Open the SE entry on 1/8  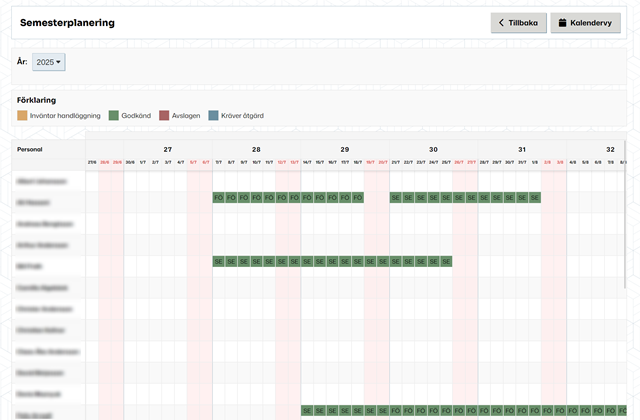pyautogui.click(x=535, y=198)
